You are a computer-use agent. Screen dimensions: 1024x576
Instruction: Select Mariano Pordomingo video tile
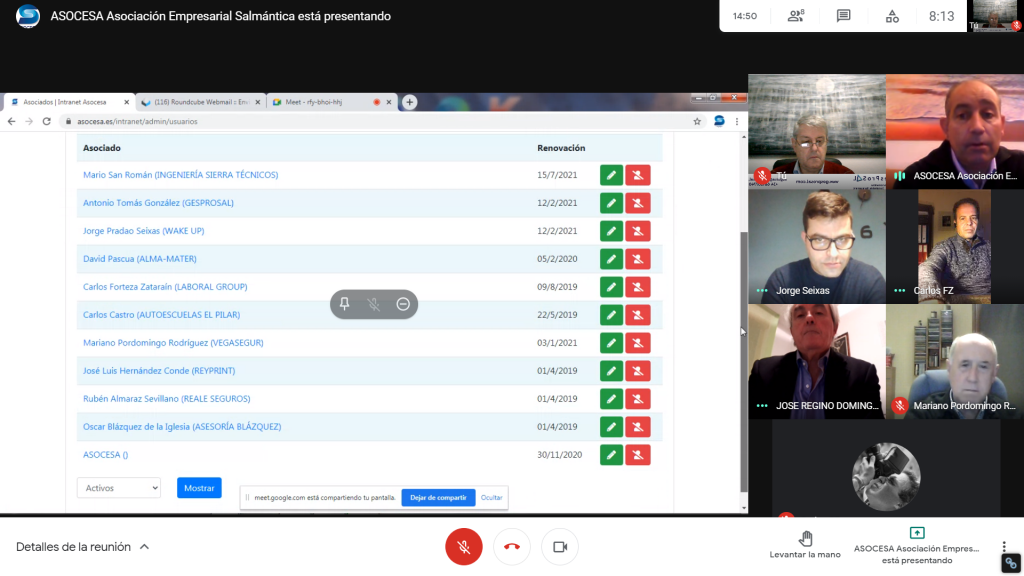coord(955,362)
